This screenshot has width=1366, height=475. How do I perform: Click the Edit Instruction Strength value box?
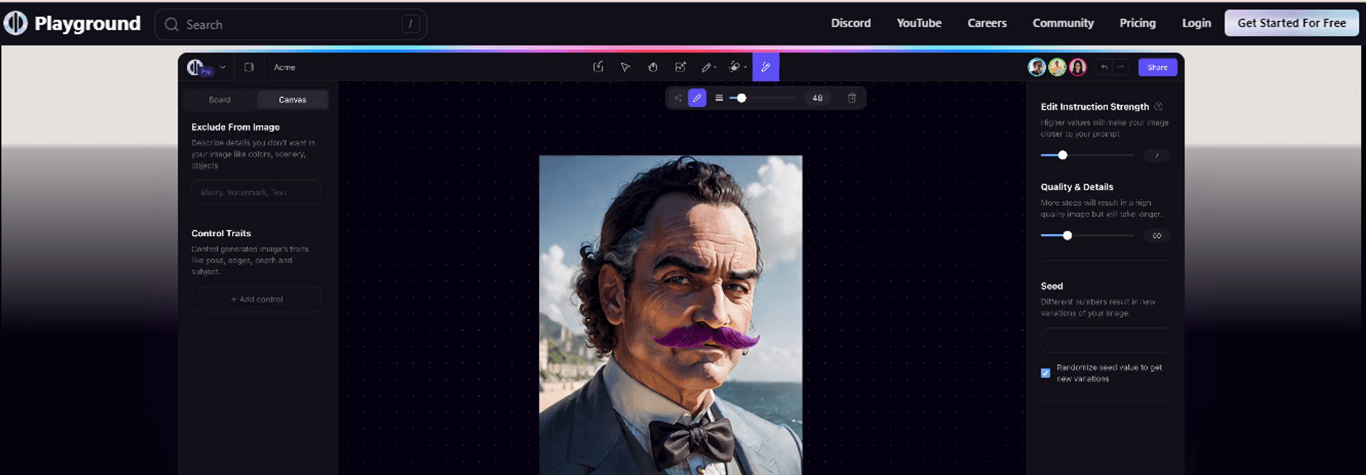coord(1157,155)
